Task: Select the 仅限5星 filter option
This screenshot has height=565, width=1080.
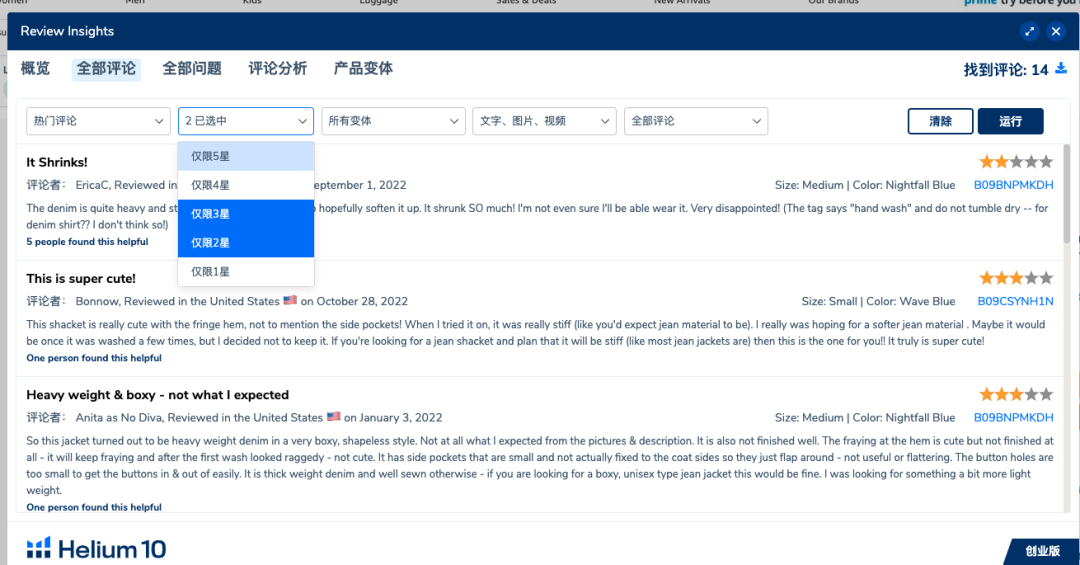Action: (246, 156)
